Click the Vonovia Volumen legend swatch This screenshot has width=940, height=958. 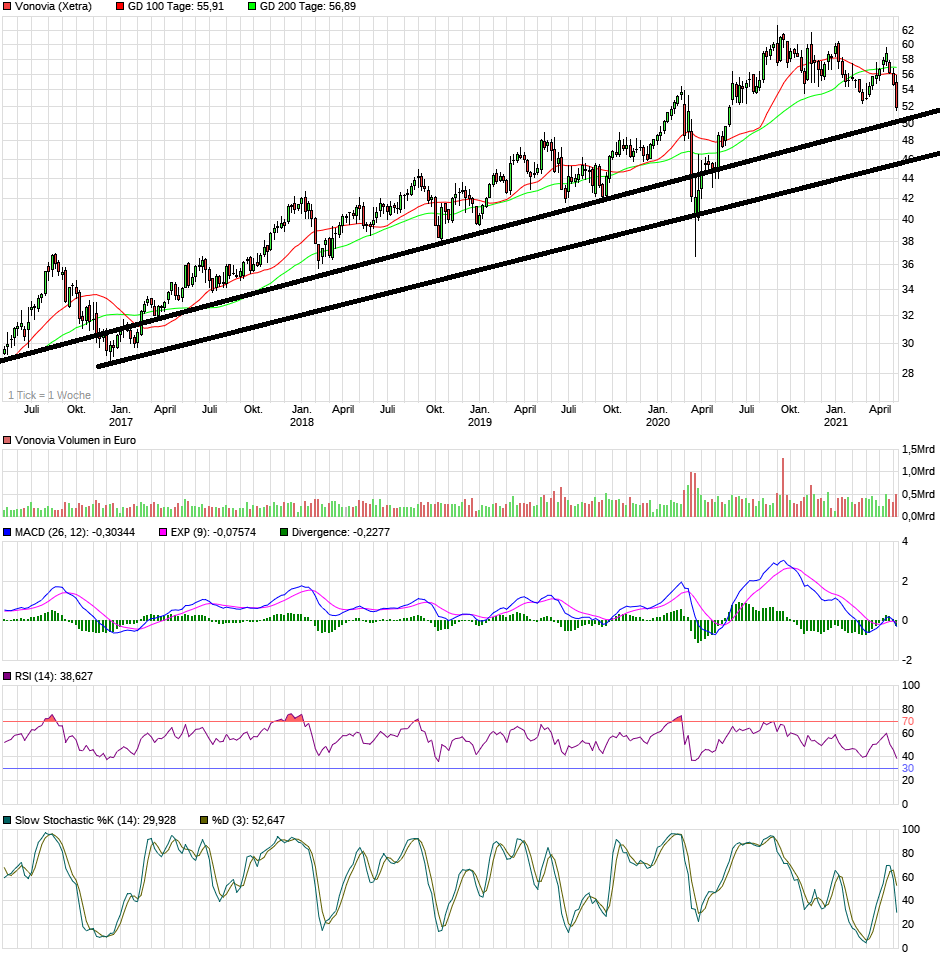[x=7, y=441]
